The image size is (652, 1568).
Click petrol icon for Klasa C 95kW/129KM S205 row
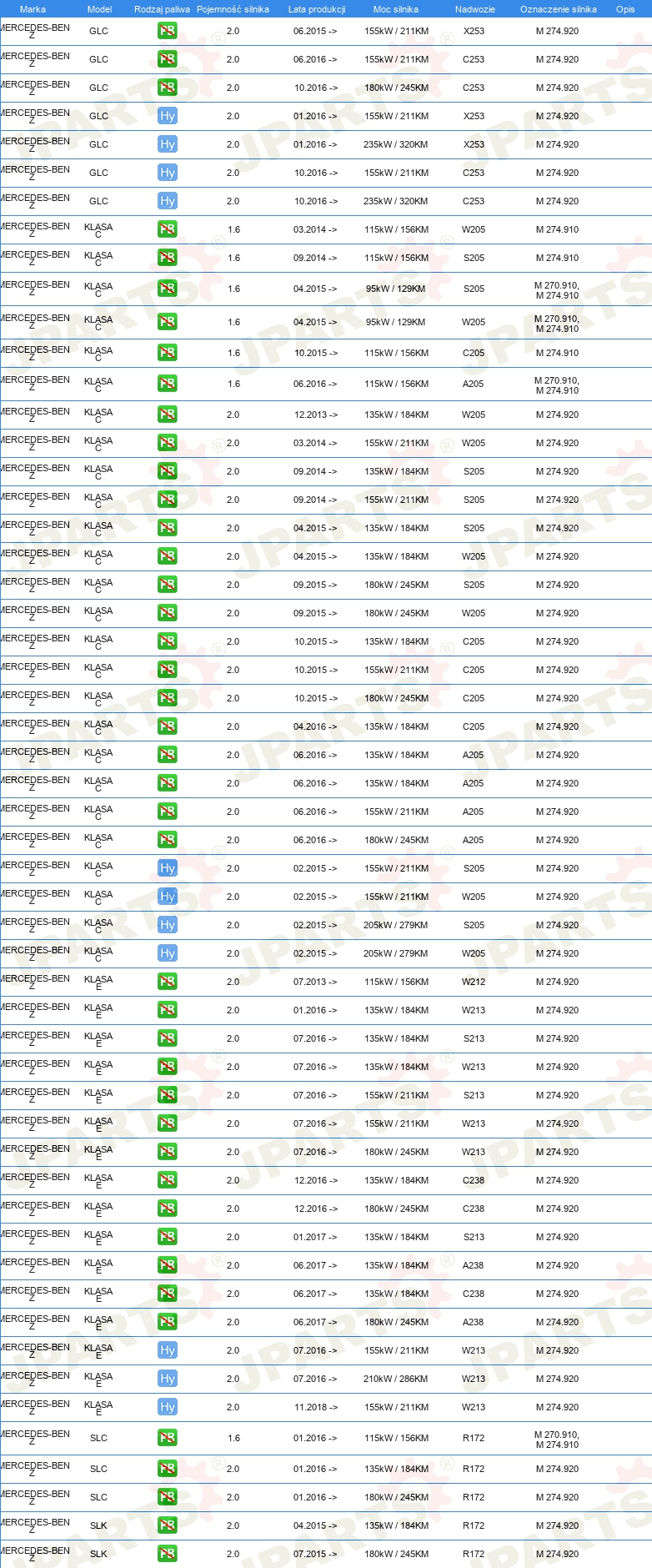tap(167, 289)
